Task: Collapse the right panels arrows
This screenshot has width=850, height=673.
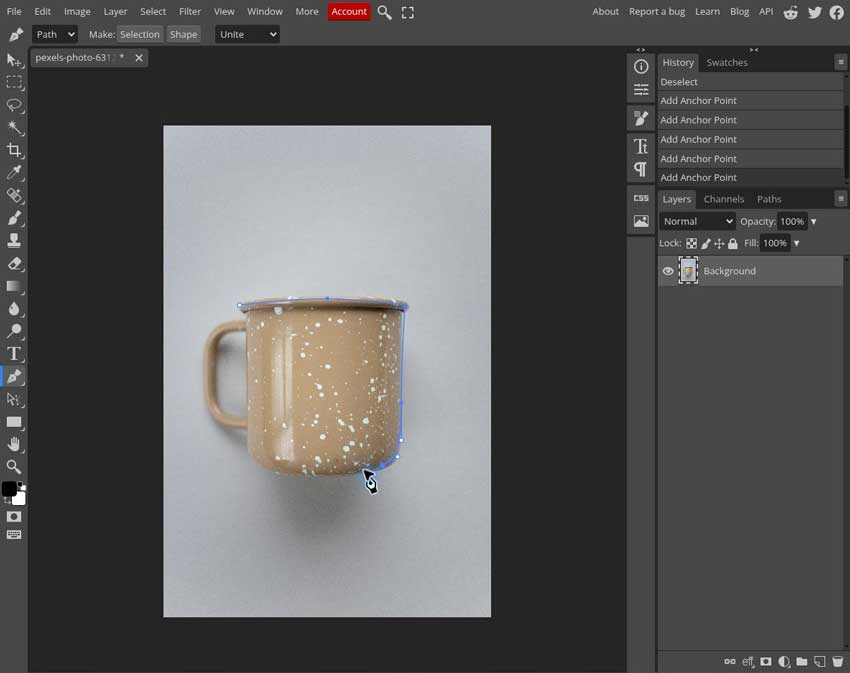Action: (754, 50)
